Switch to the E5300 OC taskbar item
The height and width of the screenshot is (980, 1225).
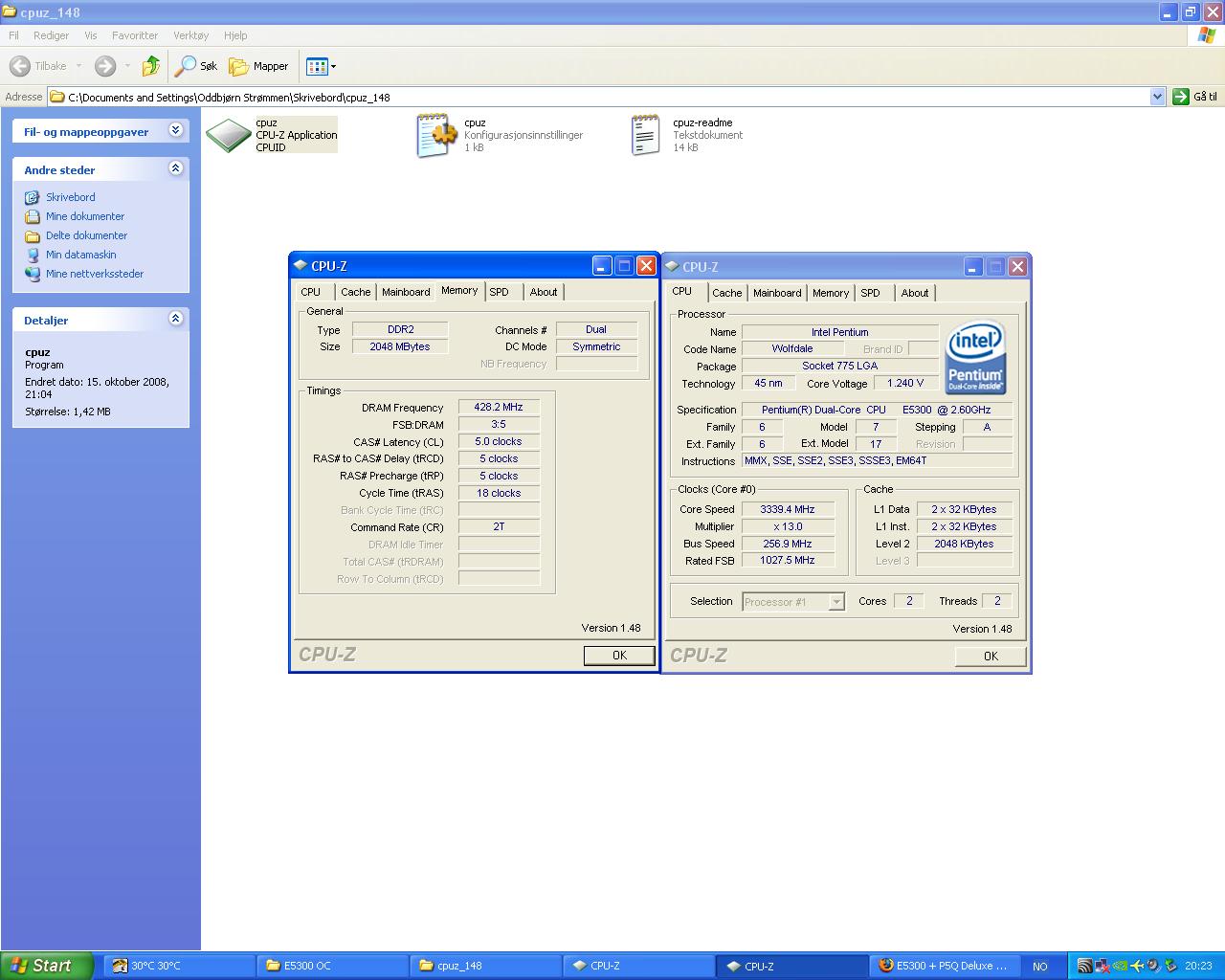[x=333, y=966]
